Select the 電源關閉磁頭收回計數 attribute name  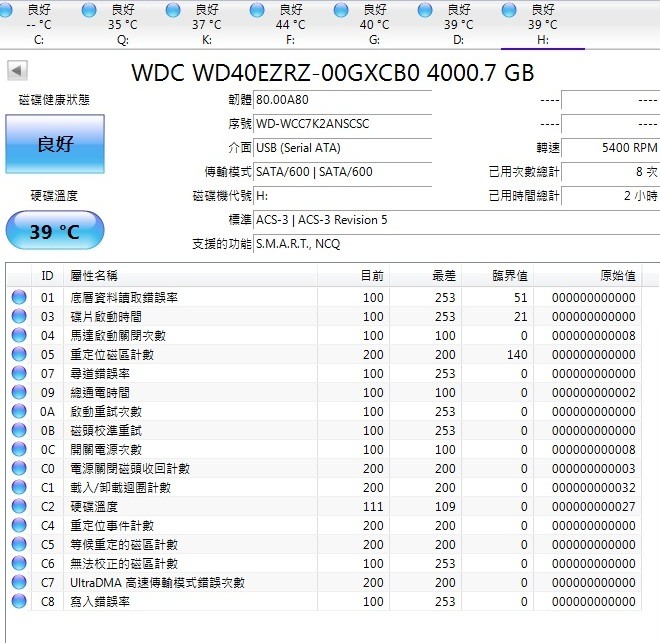coord(130,468)
